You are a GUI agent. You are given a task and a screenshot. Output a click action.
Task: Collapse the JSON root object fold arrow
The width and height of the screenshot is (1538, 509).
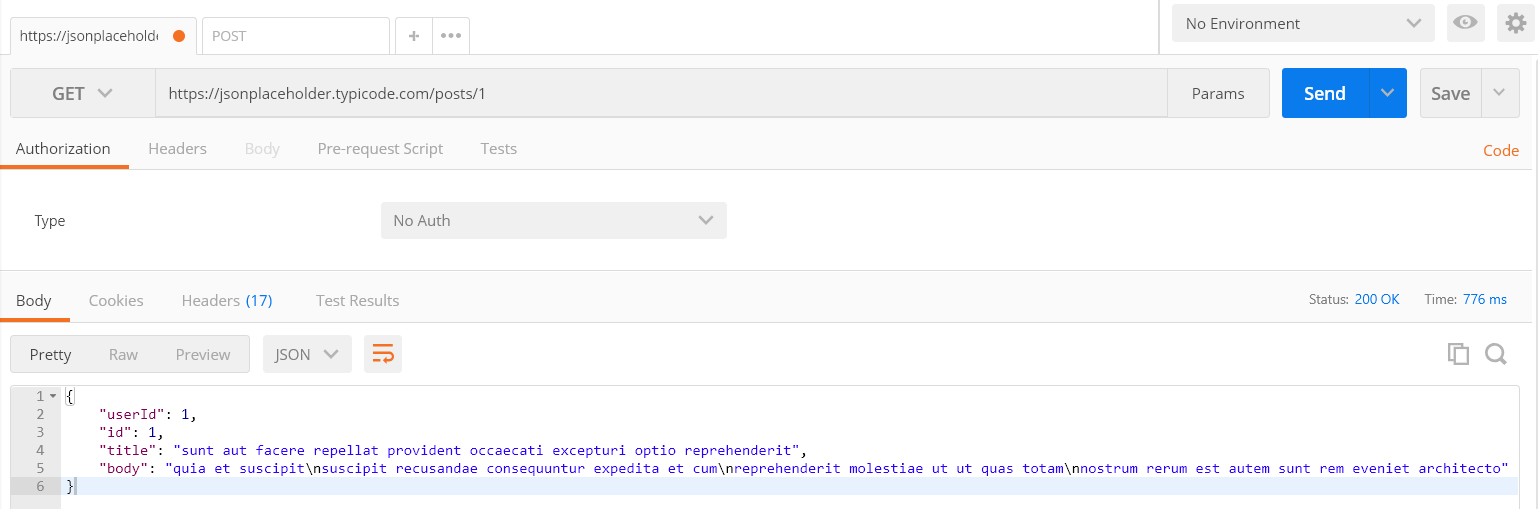click(x=53, y=397)
